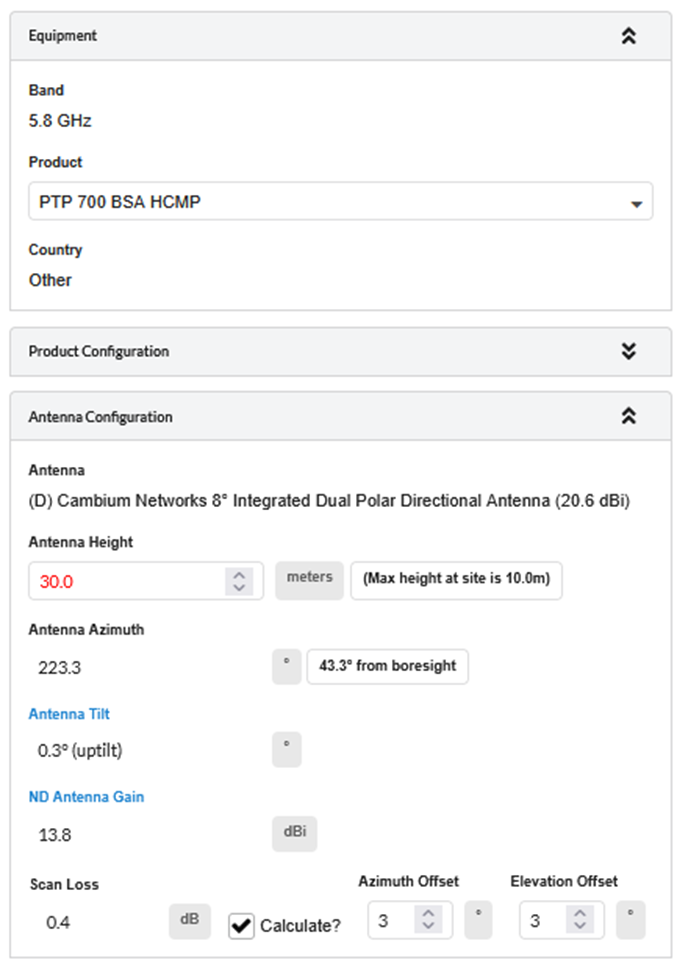
Task: Increase the Azimuth Offset value
Action: tap(428, 914)
